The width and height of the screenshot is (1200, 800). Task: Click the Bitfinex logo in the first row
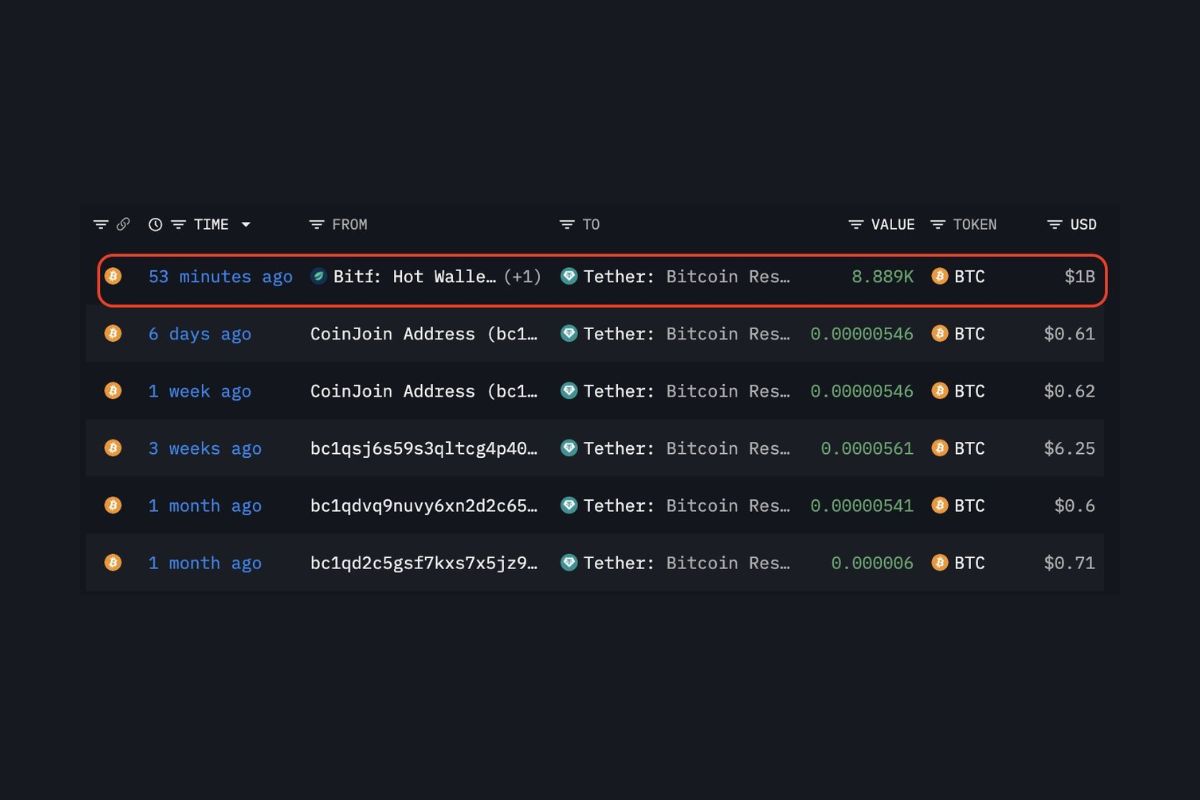(319, 276)
